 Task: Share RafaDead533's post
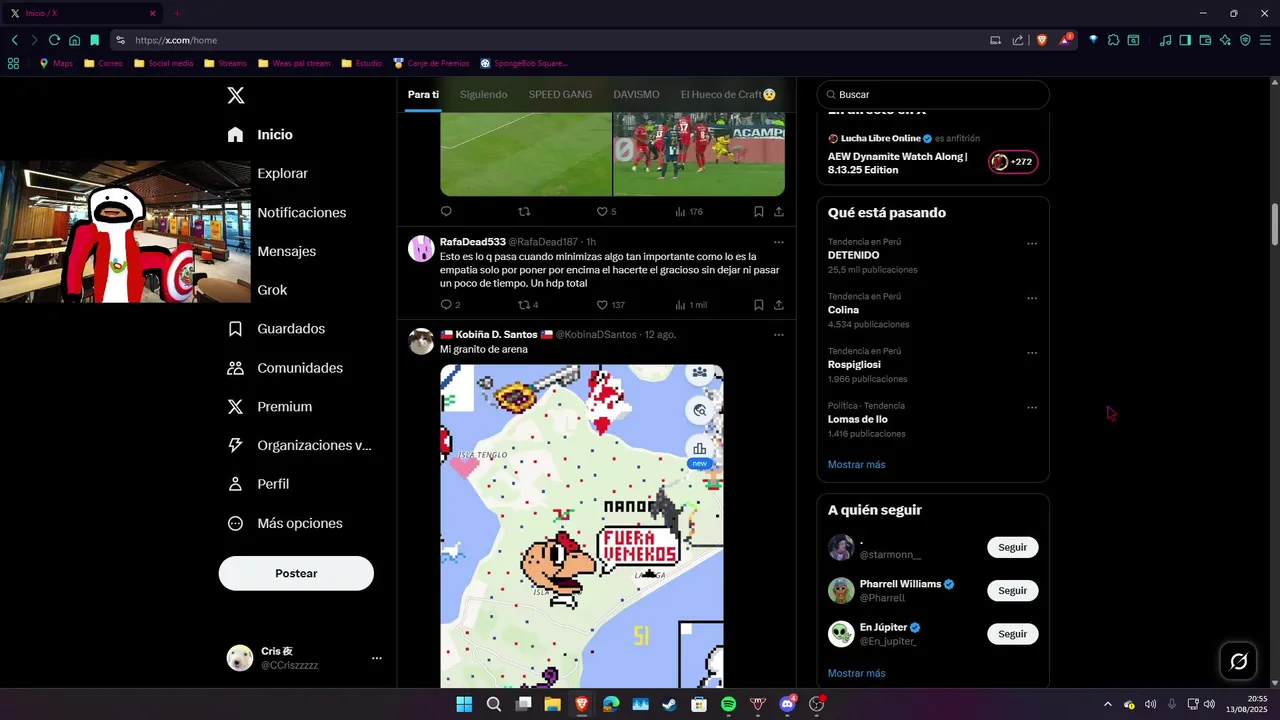coord(779,305)
